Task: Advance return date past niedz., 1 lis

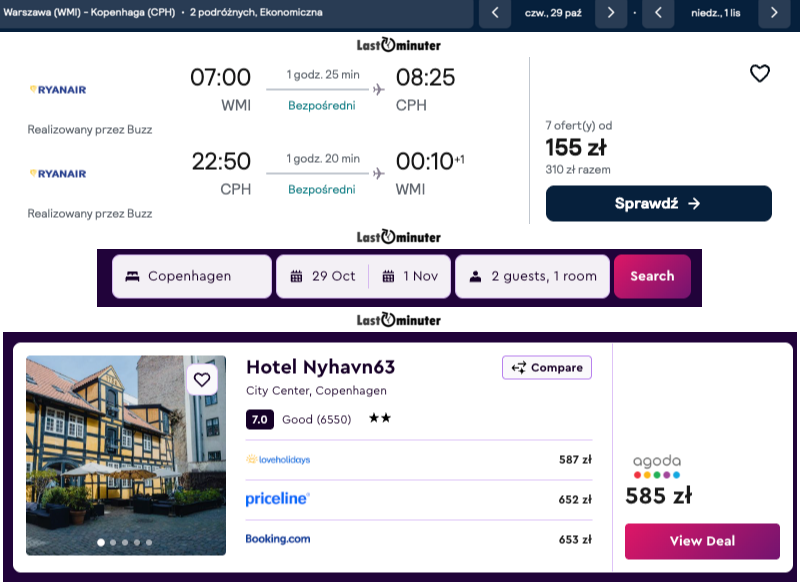Action: coord(774,13)
